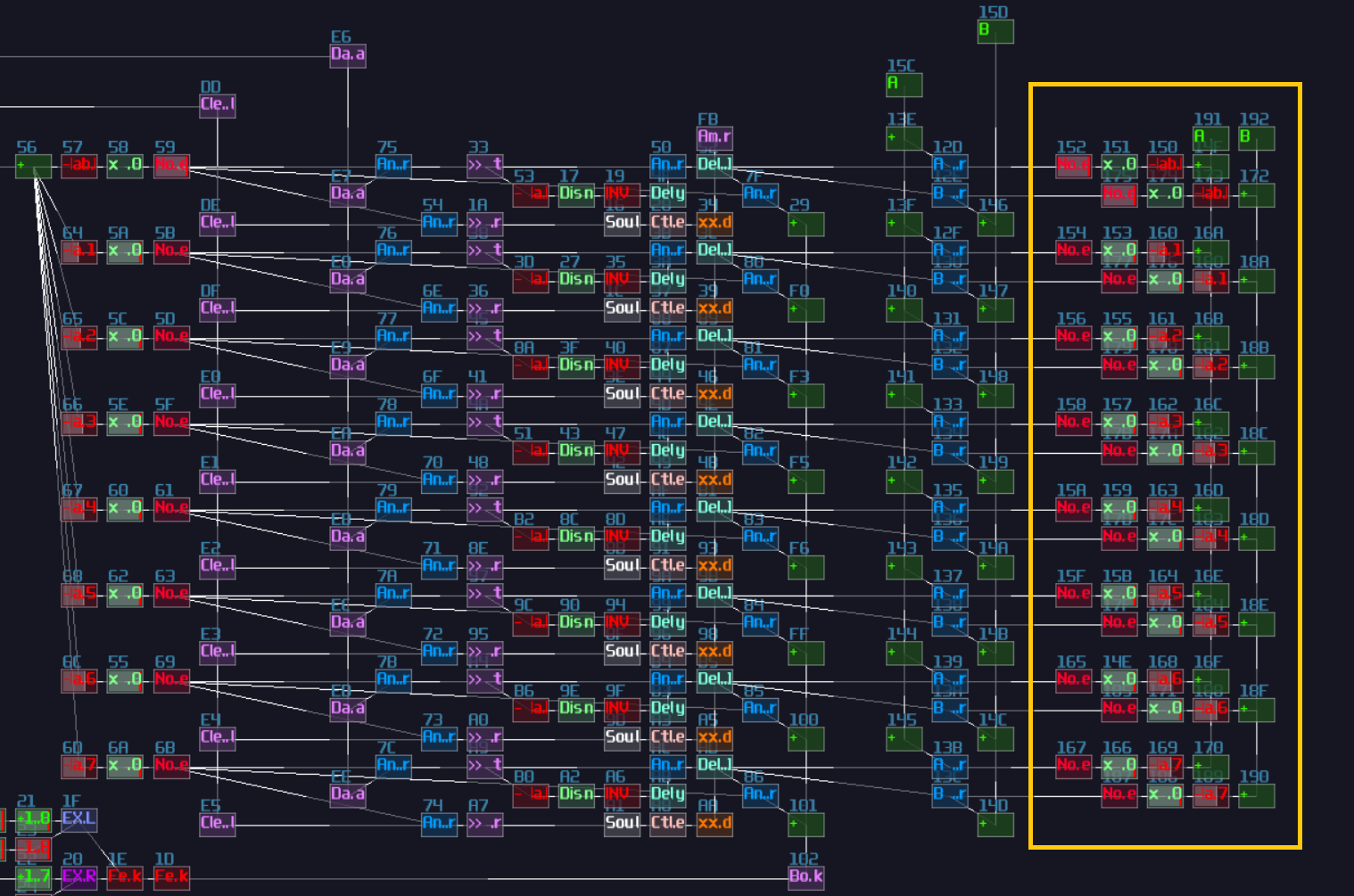Viewport: 1354px width, 896px height.
Task: Select the An..r module 54
Action: [440, 224]
